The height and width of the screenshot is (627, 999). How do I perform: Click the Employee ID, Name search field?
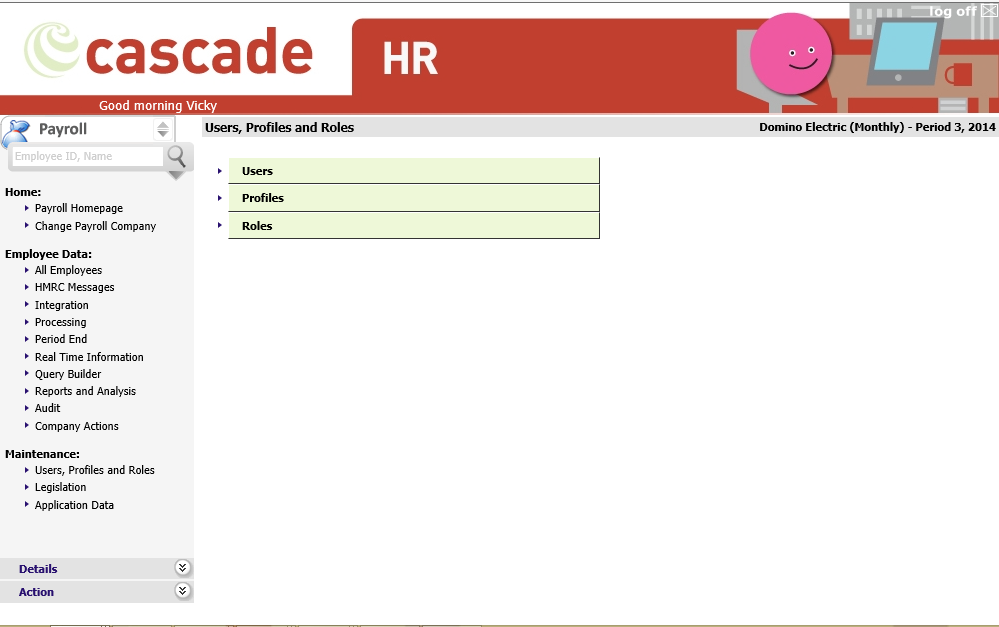pos(87,156)
